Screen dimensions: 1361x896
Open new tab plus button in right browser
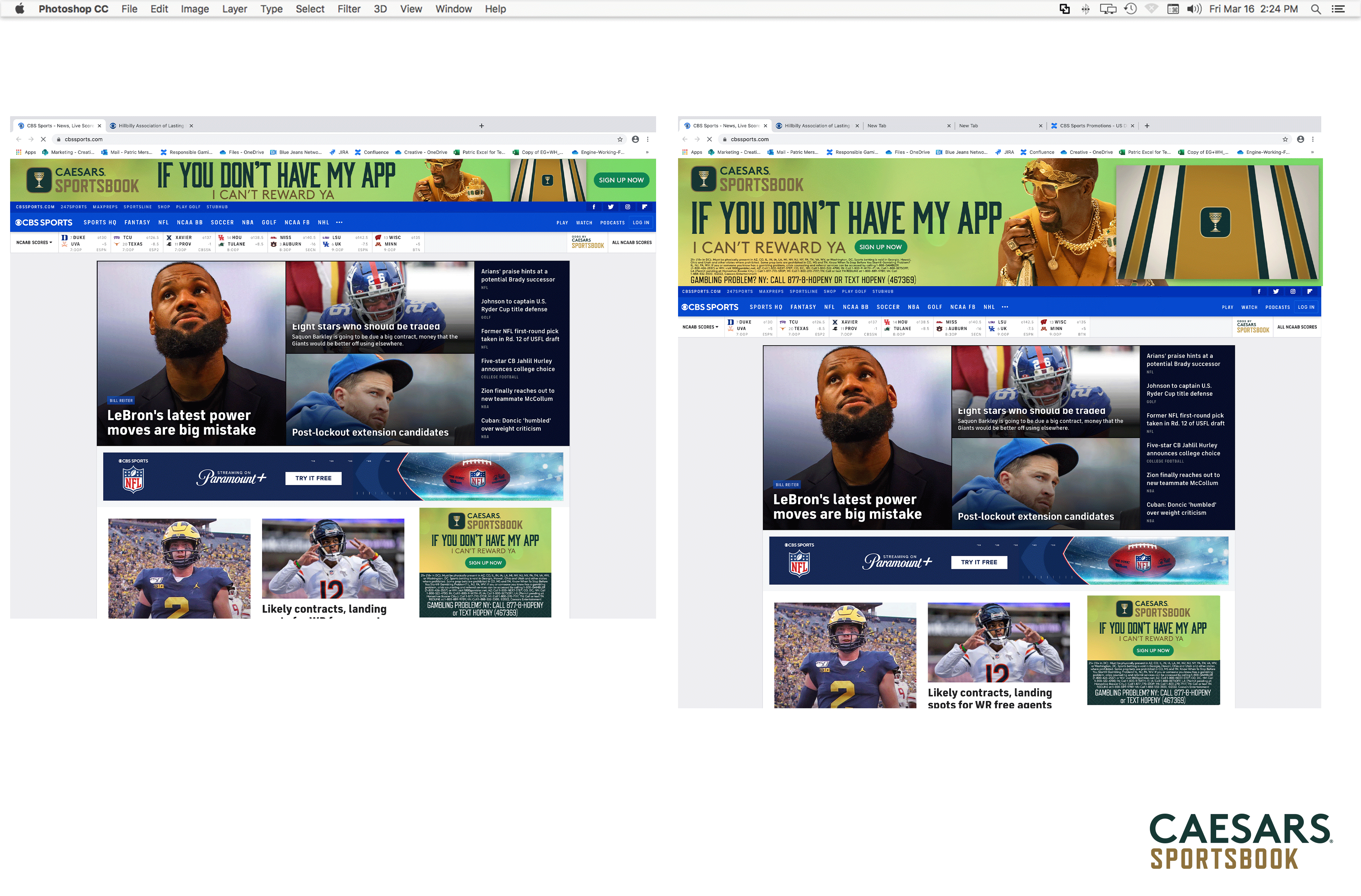pyautogui.click(x=1147, y=126)
